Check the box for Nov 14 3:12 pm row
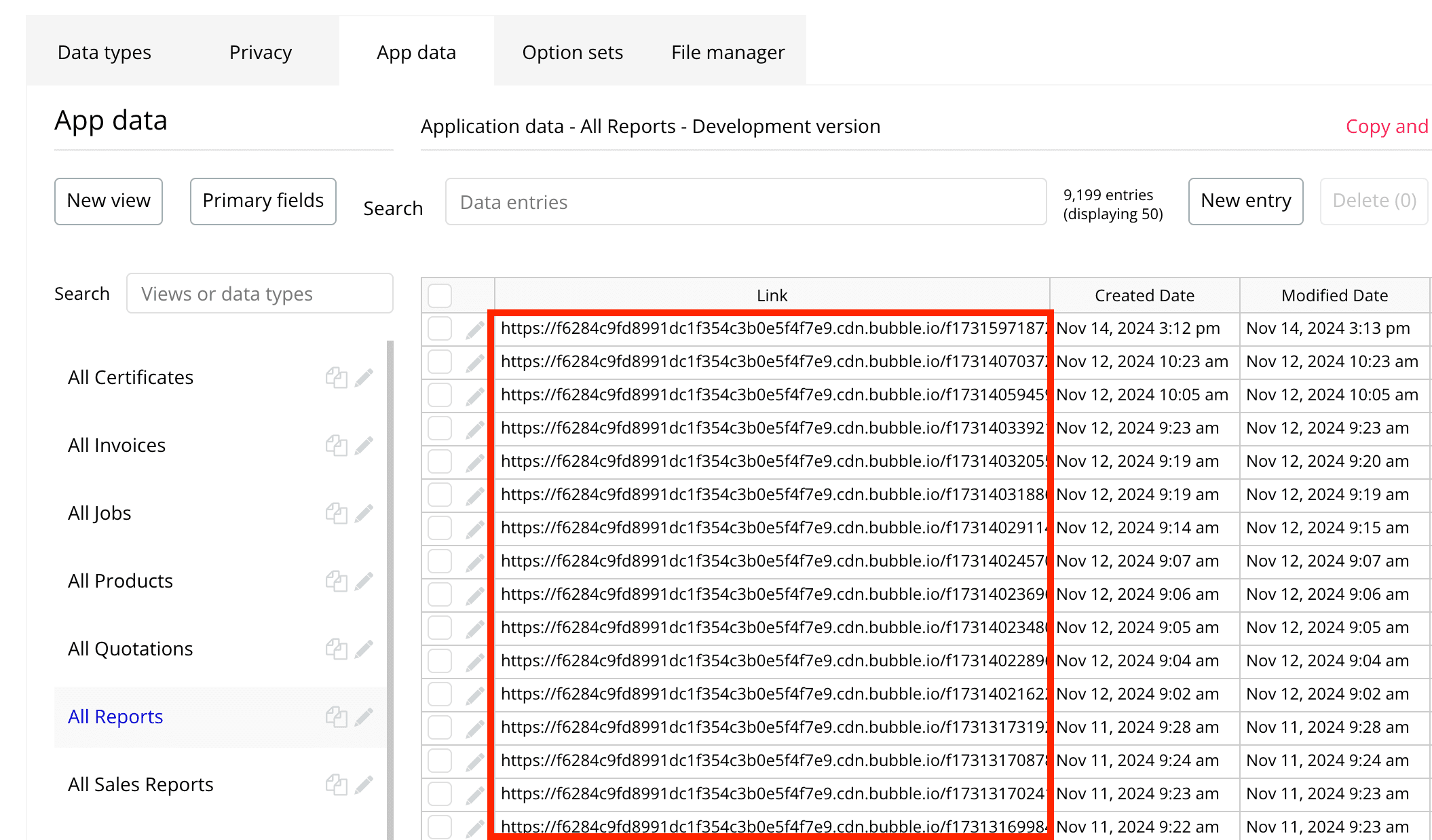The height and width of the screenshot is (840, 1432). (440, 329)
